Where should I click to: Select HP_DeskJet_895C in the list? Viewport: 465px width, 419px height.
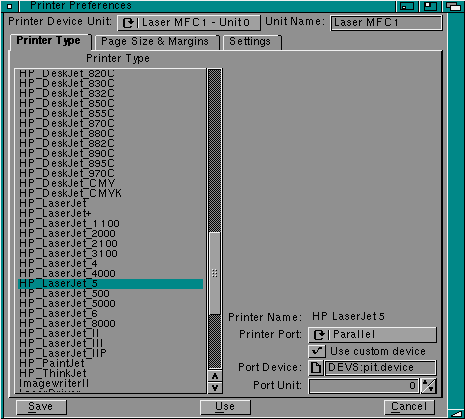point(110,163)
